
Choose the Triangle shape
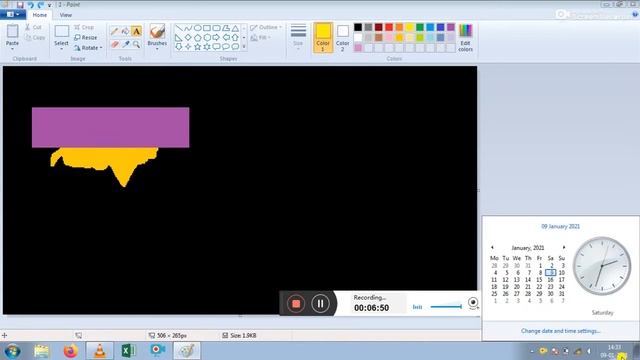click(236, 28)
